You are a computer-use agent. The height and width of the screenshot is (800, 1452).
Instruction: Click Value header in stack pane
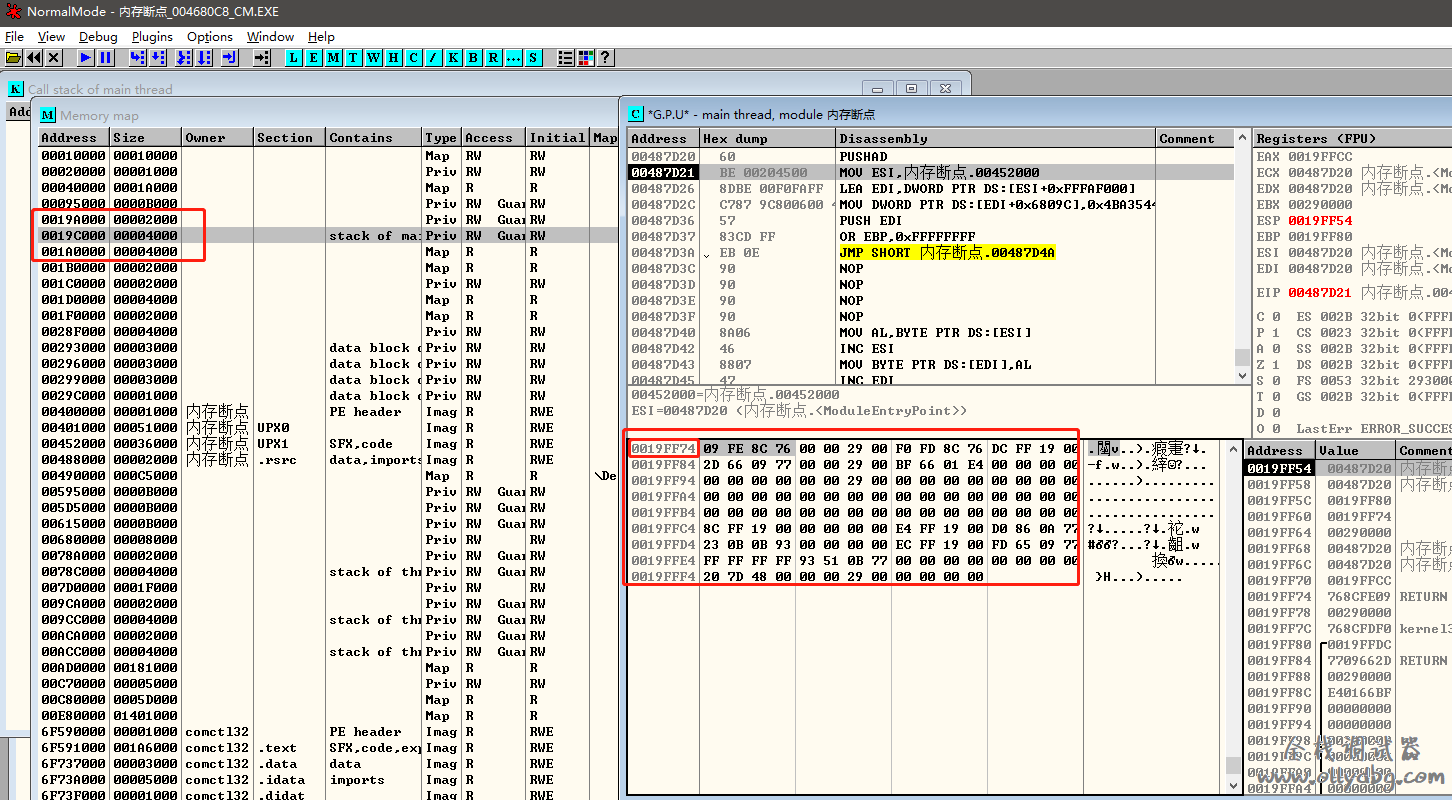click(1355, 451)
